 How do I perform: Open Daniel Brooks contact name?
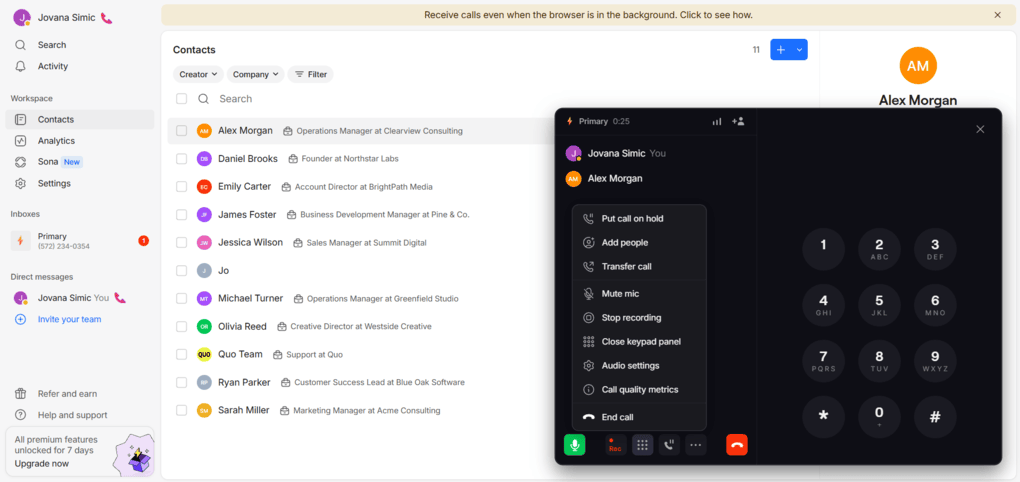click(248, 159)
